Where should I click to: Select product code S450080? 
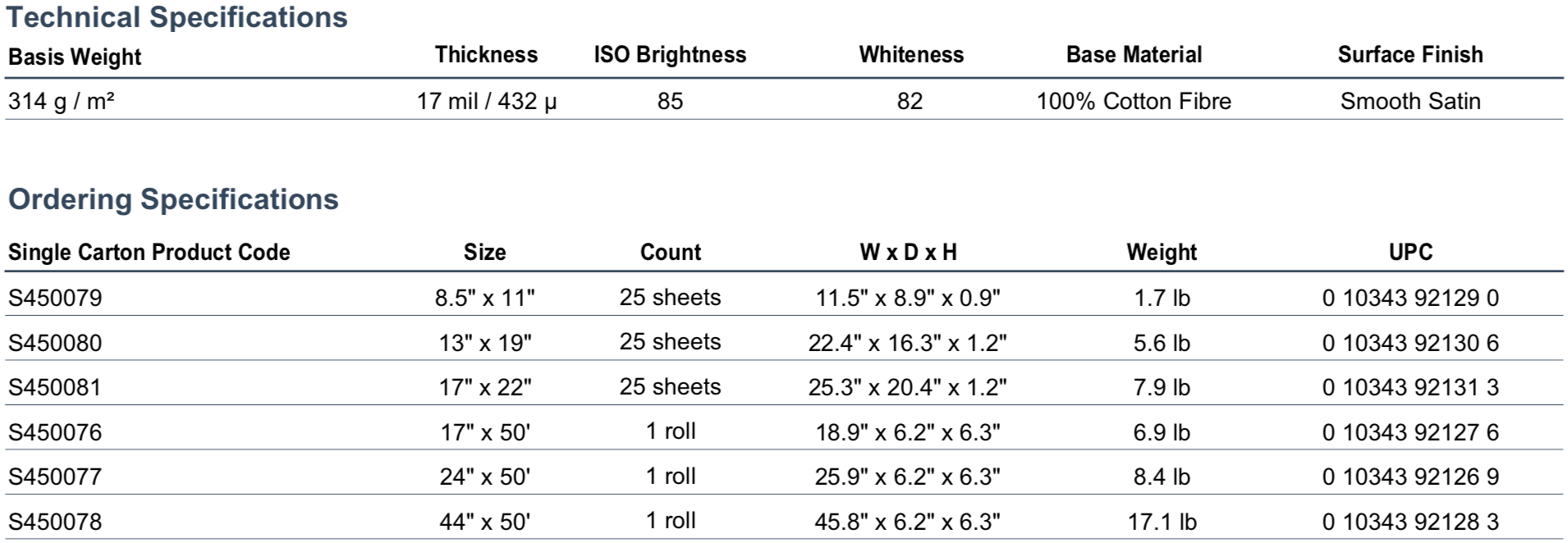[x=55, y=343]
